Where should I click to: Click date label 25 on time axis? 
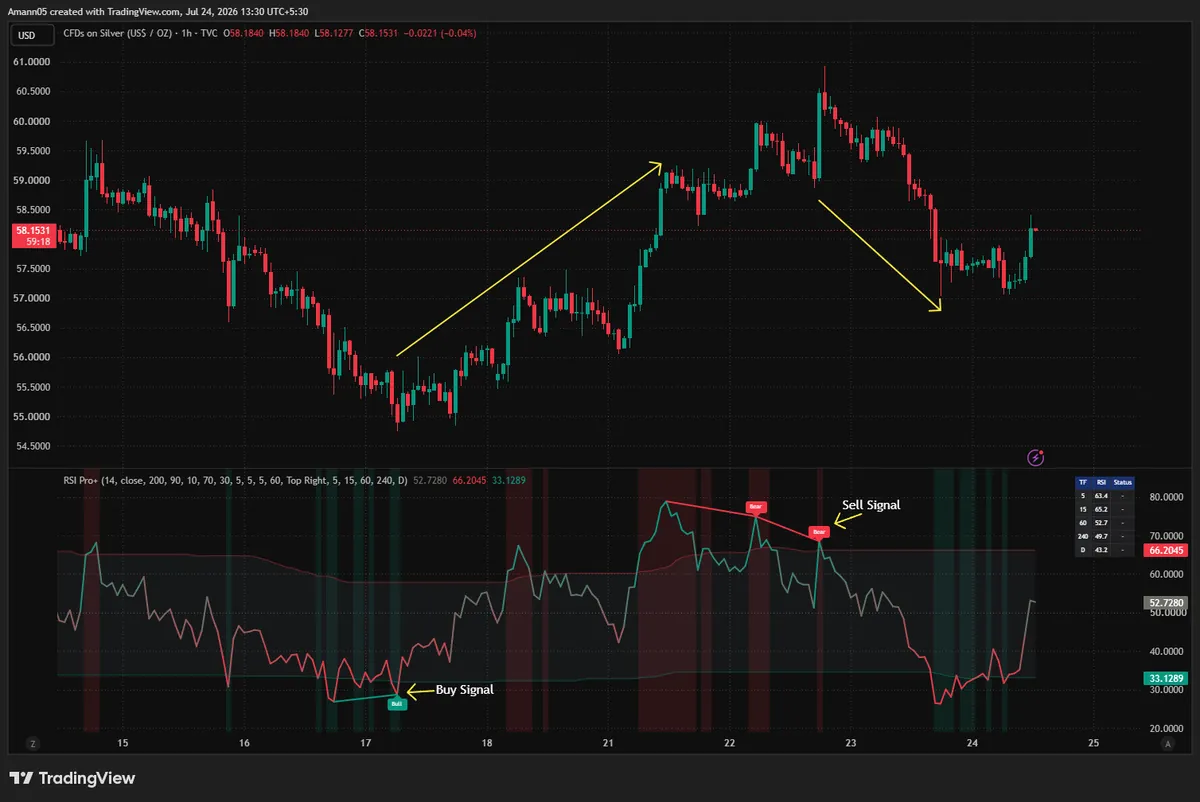pyautogui.click(x=1093, y=743)
